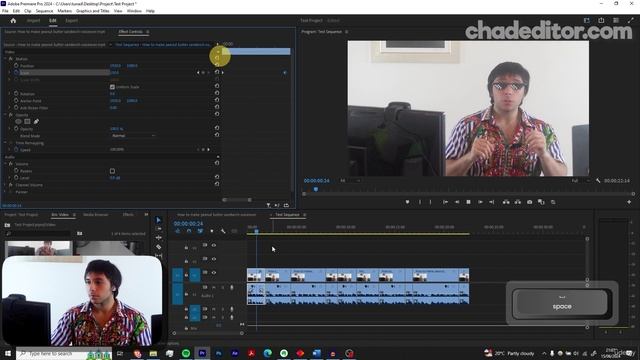This screenshot has width=640, height=360.
Task: Reset the Anchor Point parameter
Action: coord(217,100)
